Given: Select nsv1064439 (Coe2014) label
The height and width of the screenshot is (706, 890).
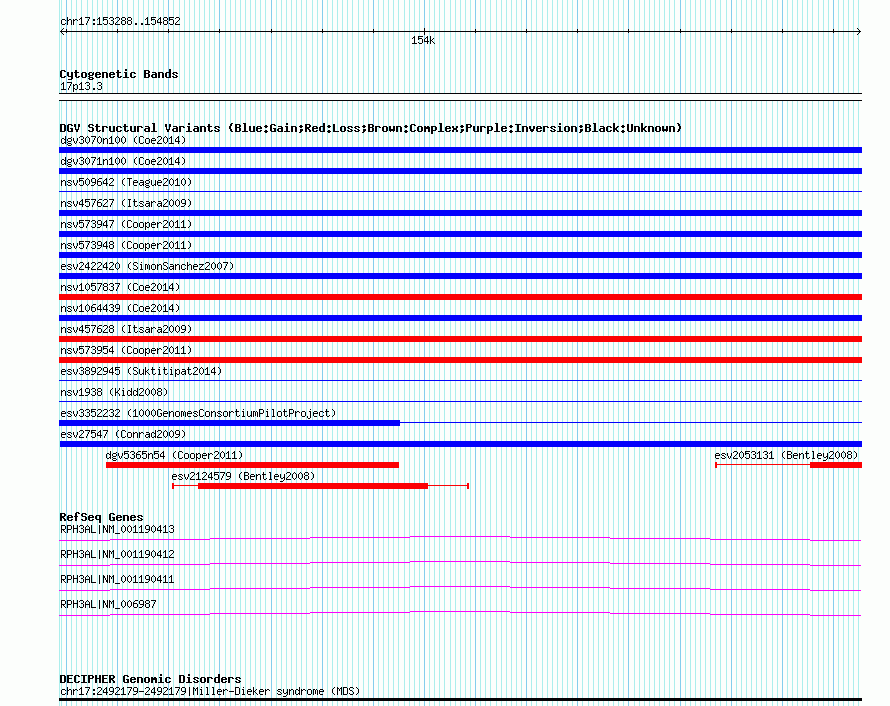Looking at the screenshot, I should click(120, 308).
